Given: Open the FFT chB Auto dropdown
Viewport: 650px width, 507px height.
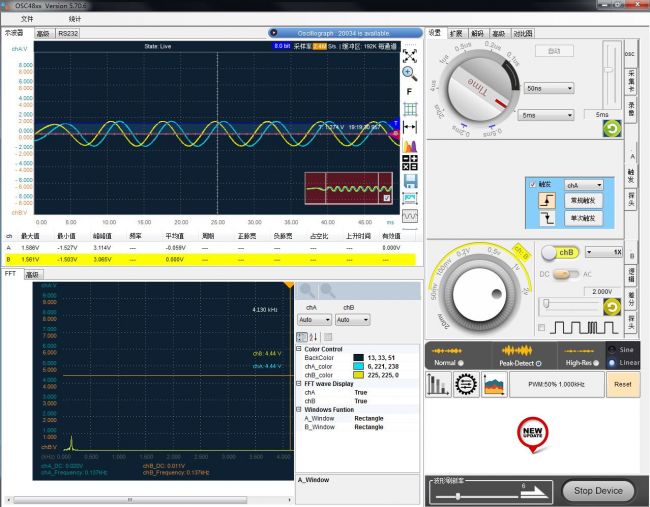Looking at the screenshot, I should pos(352,320).
